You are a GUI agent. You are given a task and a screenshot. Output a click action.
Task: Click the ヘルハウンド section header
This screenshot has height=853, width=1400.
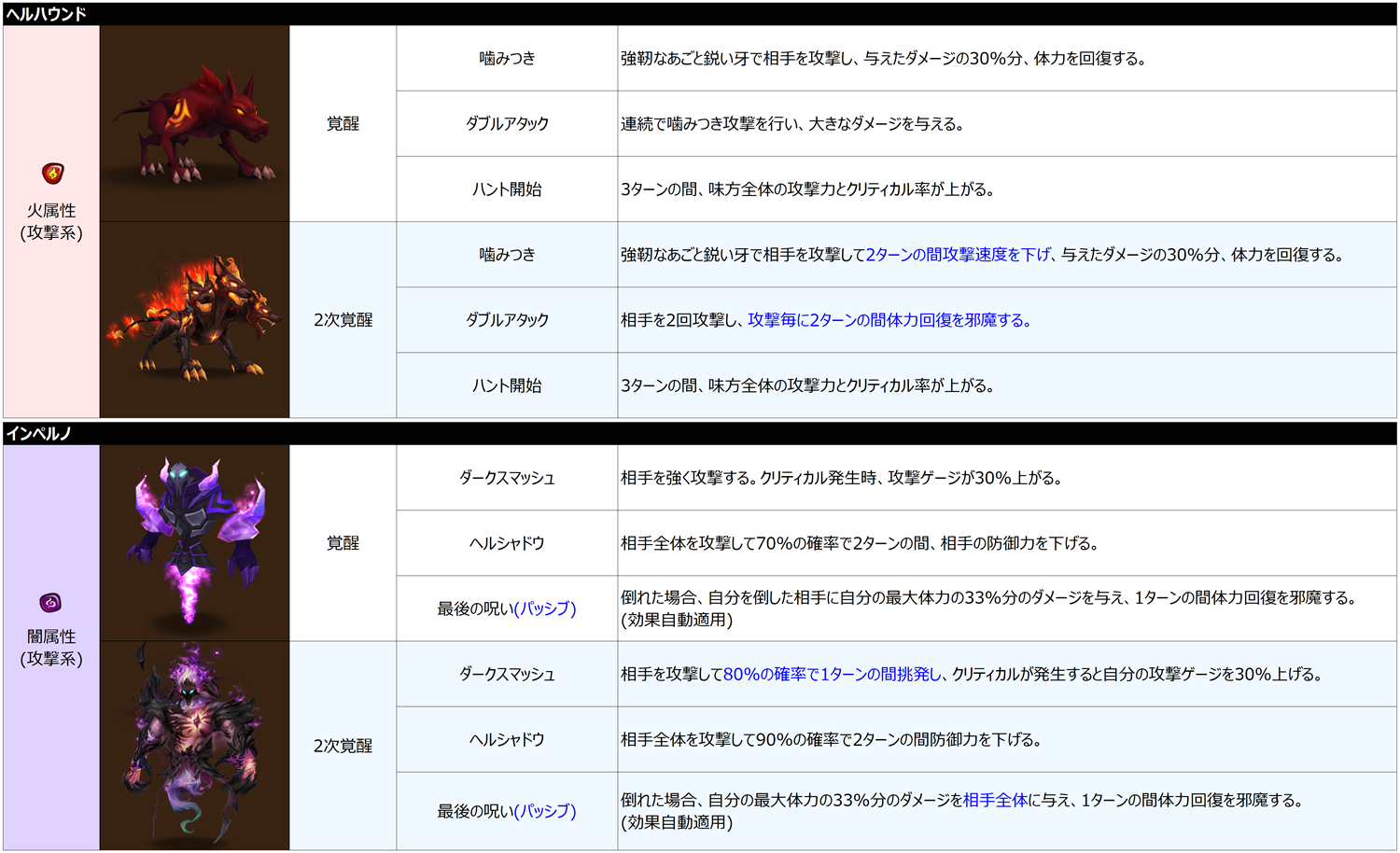tap(47, 14)
